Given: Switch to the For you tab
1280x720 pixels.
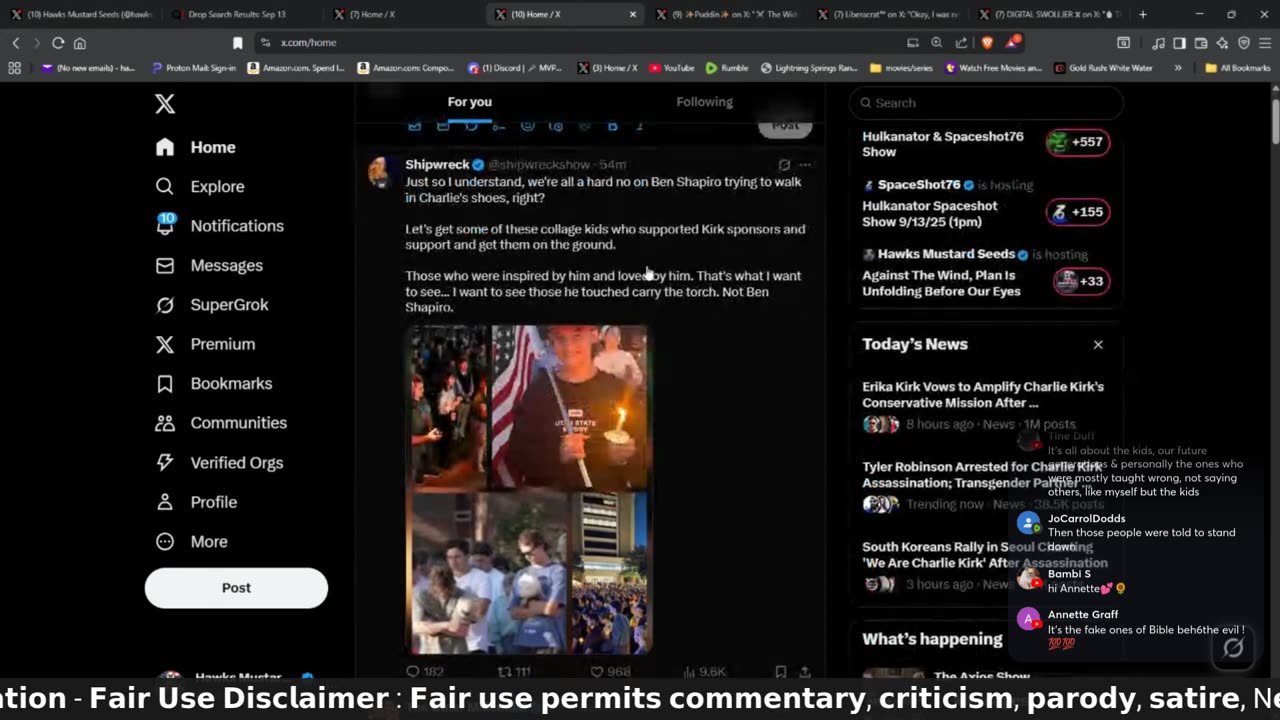Looking at the screenshot, I should (469, 102).
